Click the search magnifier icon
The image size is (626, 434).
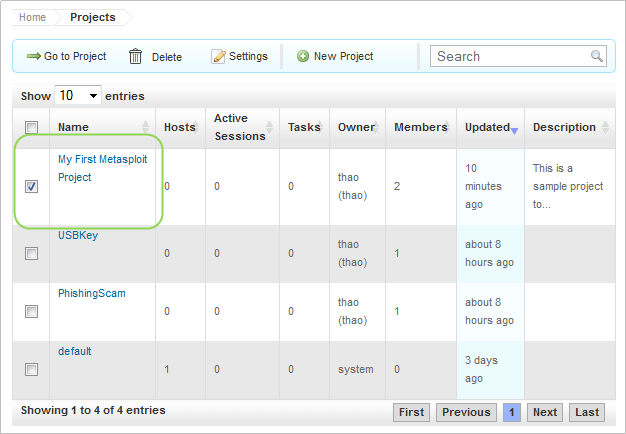[597, 57]
